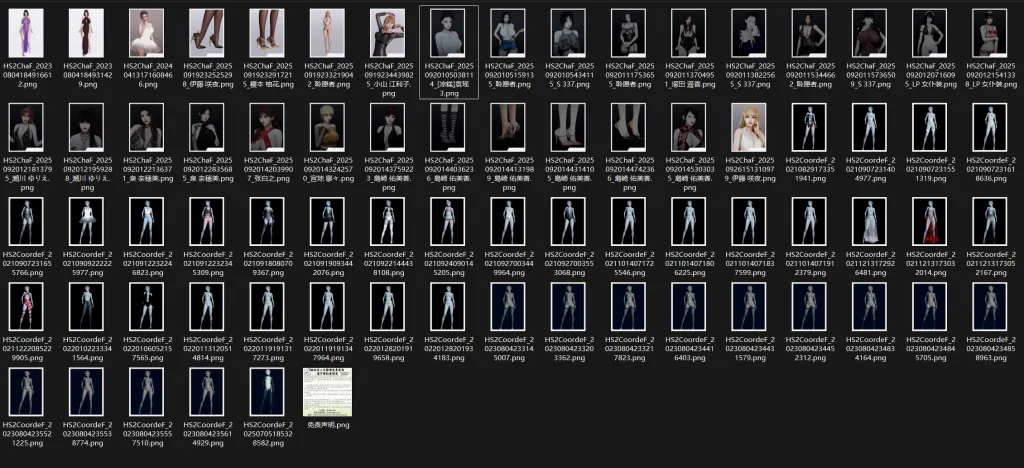Click file name HS2CoordeF_20210924090145205.png
Screen dimensions: 1024x468
point(448,263)
